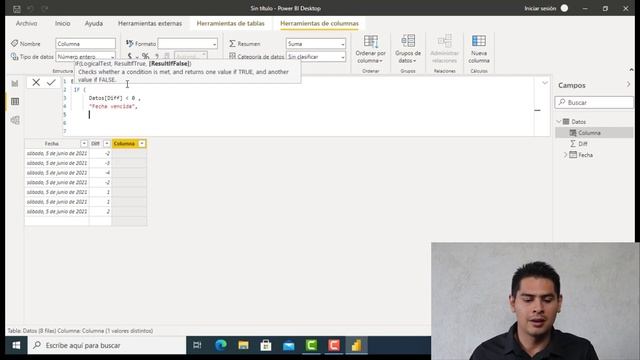Switch to Model view icon
This screenshot has width=640, height=360.
15,120
